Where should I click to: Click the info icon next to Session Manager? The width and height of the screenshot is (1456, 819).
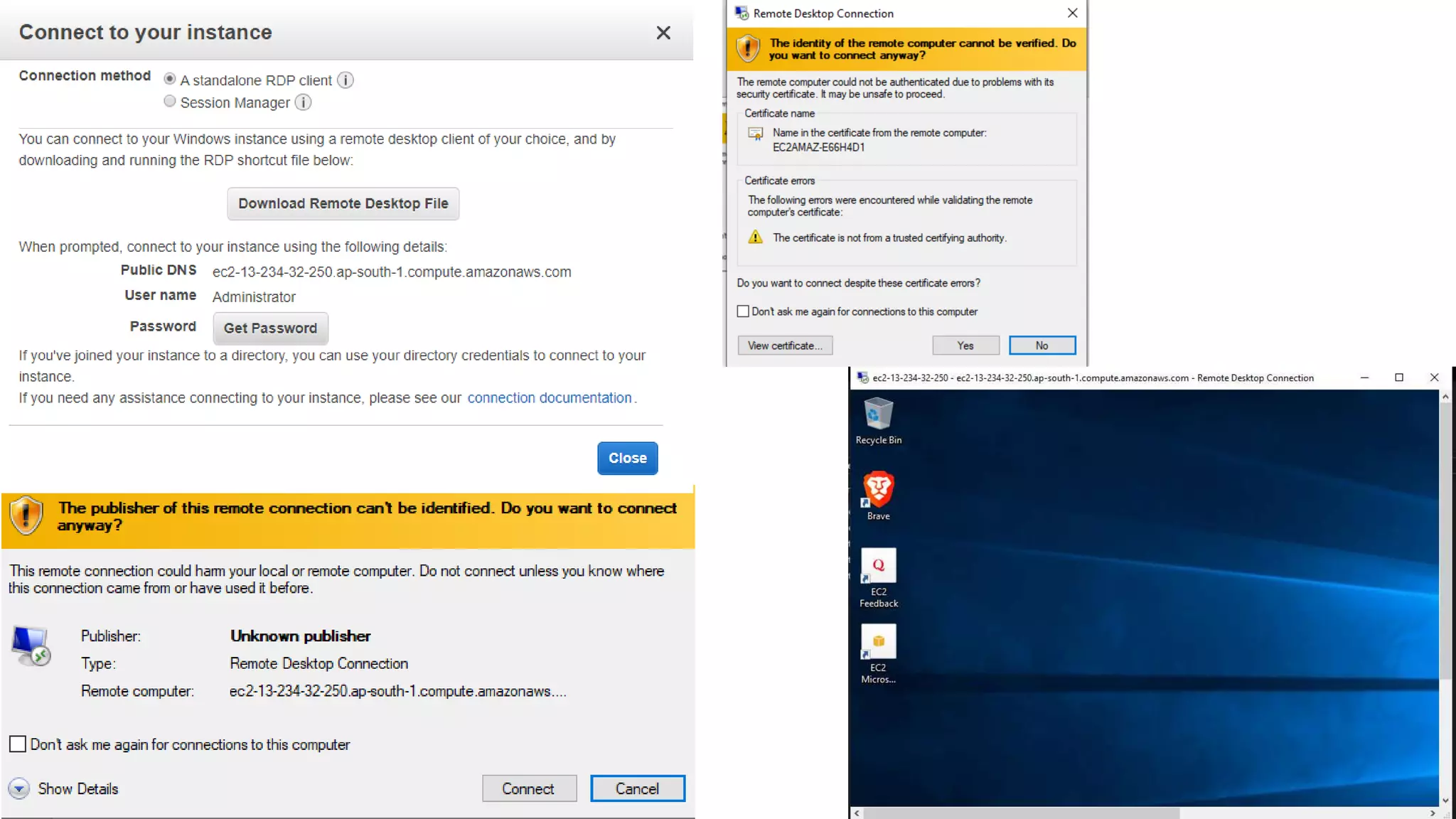304,102
